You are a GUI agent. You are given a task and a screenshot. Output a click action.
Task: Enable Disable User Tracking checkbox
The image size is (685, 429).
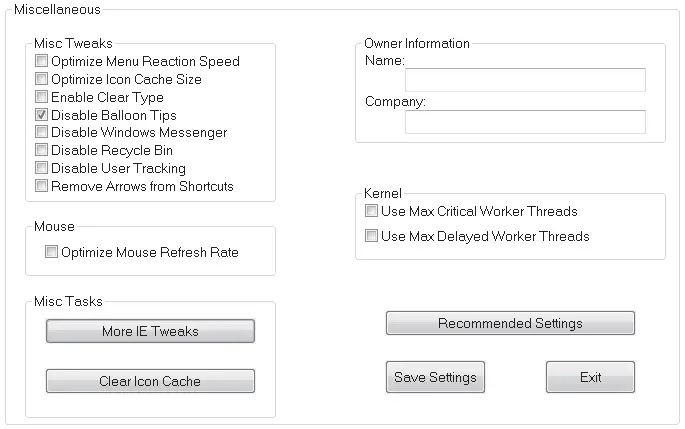[42, 169]
